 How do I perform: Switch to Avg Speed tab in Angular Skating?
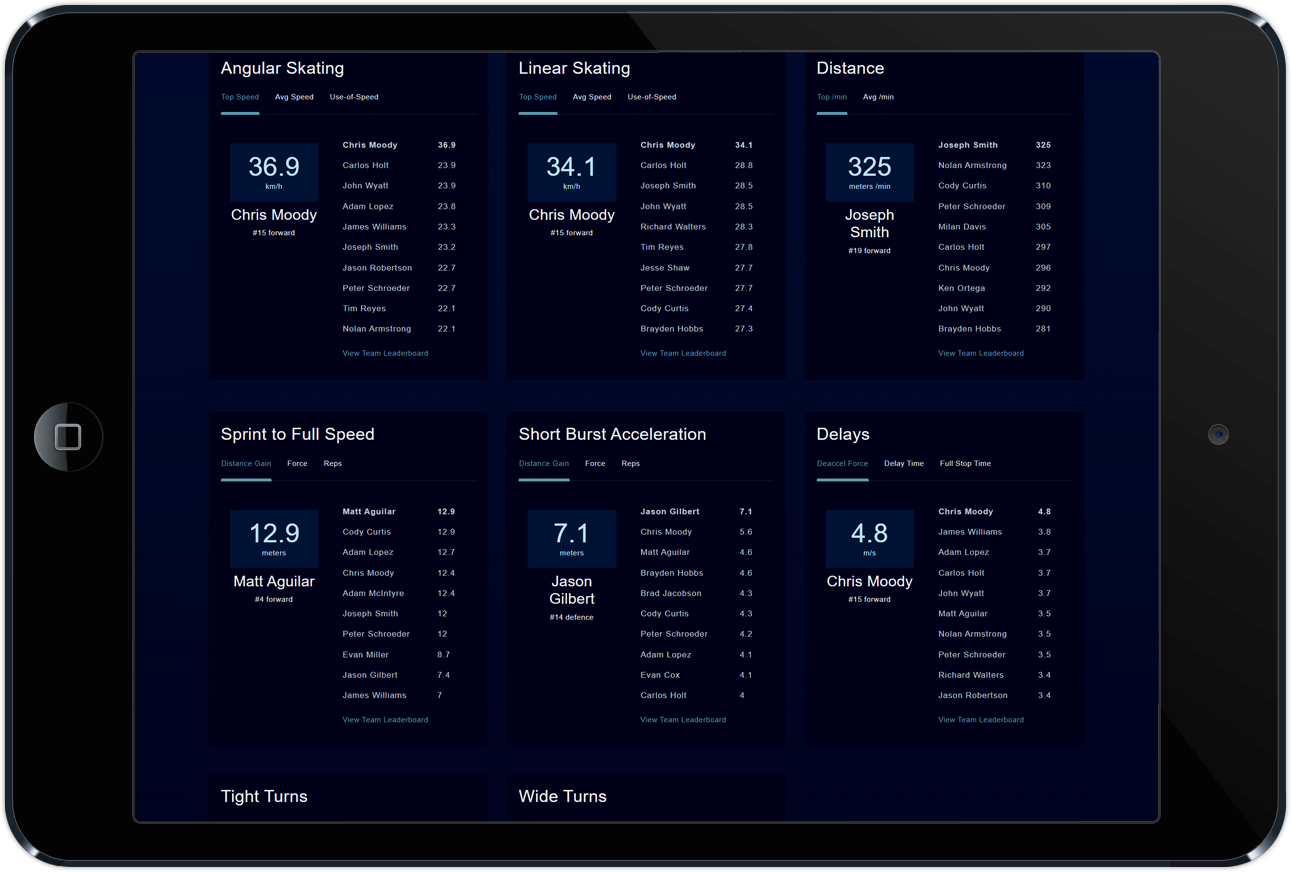(293, 96)
